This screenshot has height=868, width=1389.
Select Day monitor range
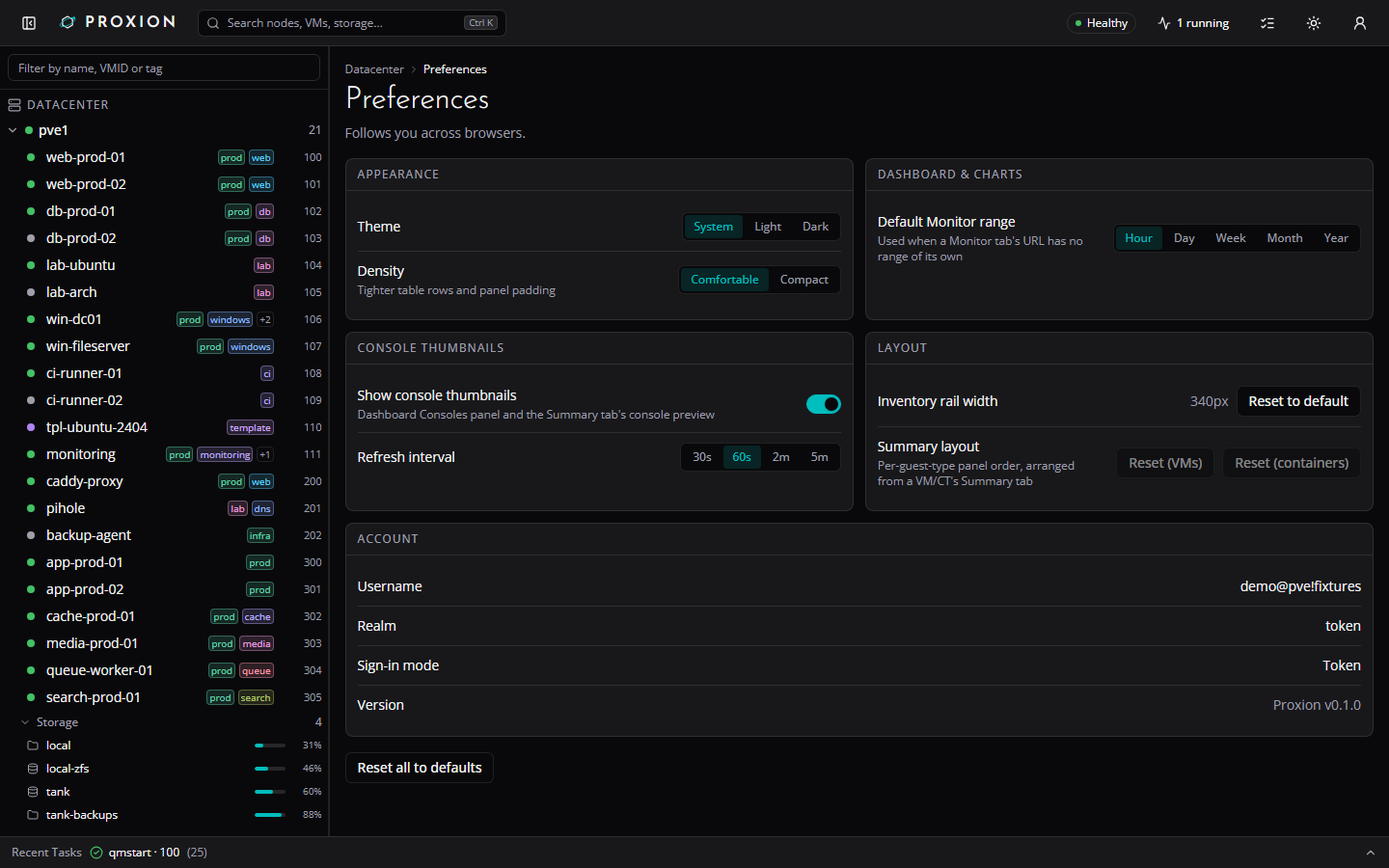pos(1185,238)
